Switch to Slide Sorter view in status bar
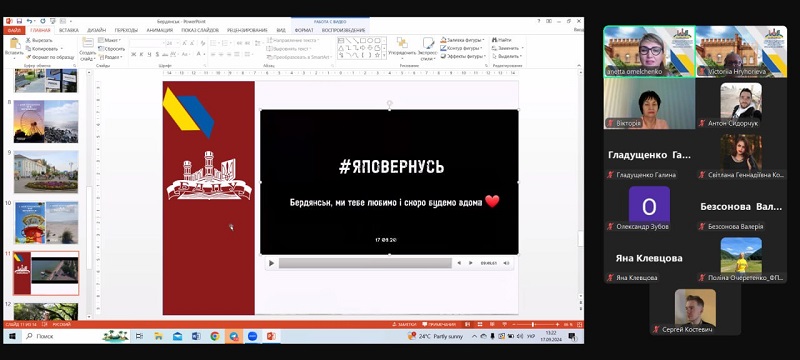This screenshot has height=360, width=800. [x=480, y=324]
